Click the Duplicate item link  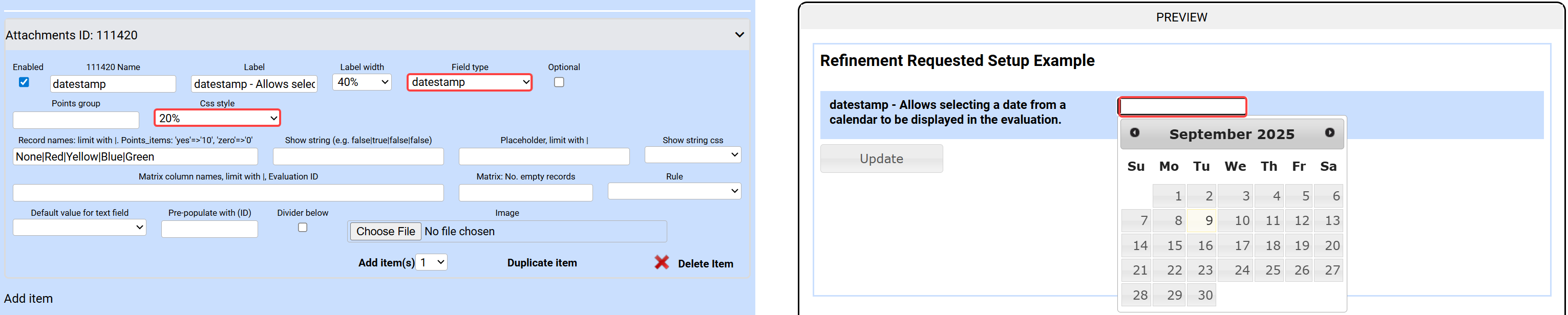tap(542, 263)
